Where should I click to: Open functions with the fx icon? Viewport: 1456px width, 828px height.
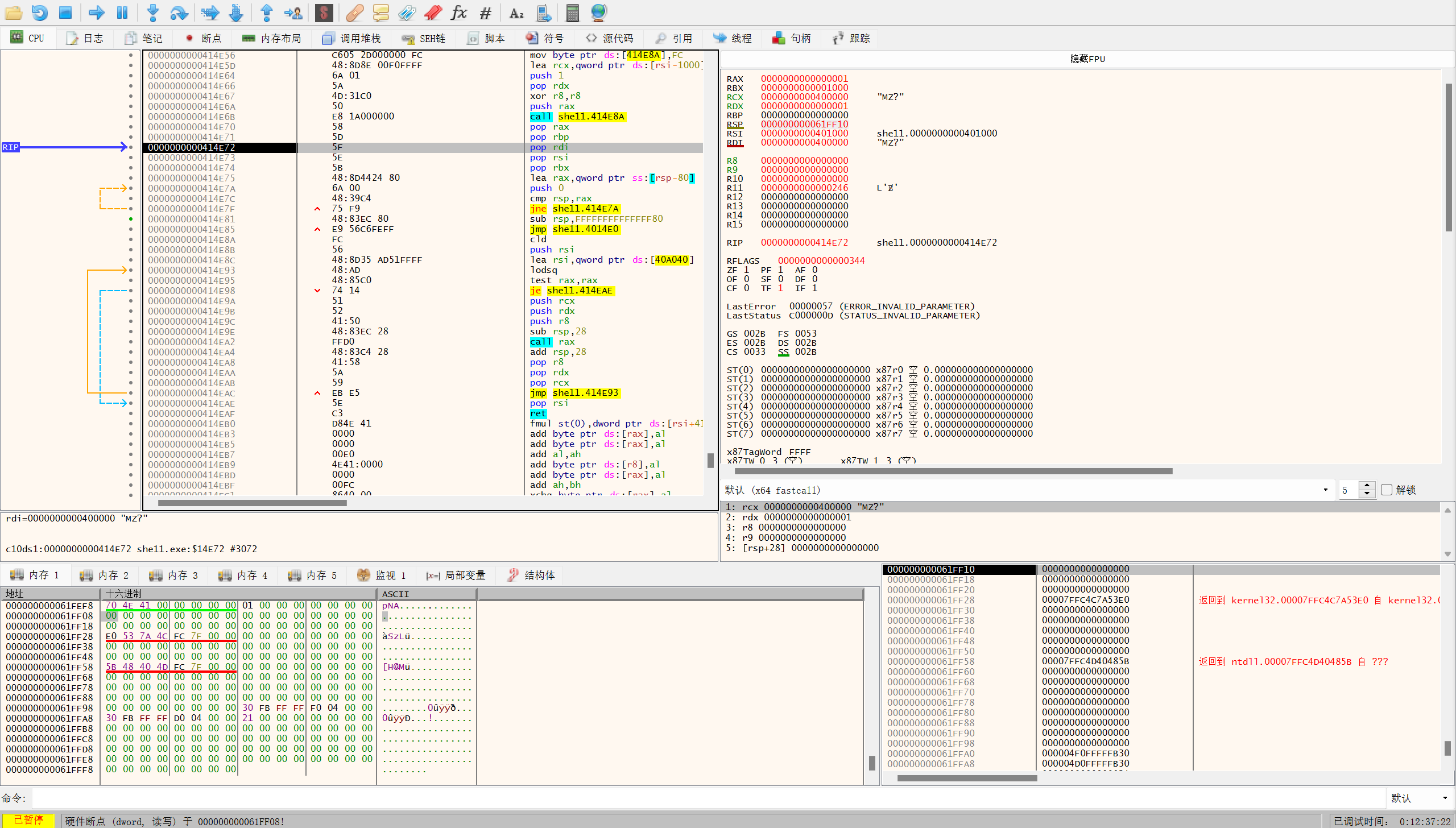point(459,13)
